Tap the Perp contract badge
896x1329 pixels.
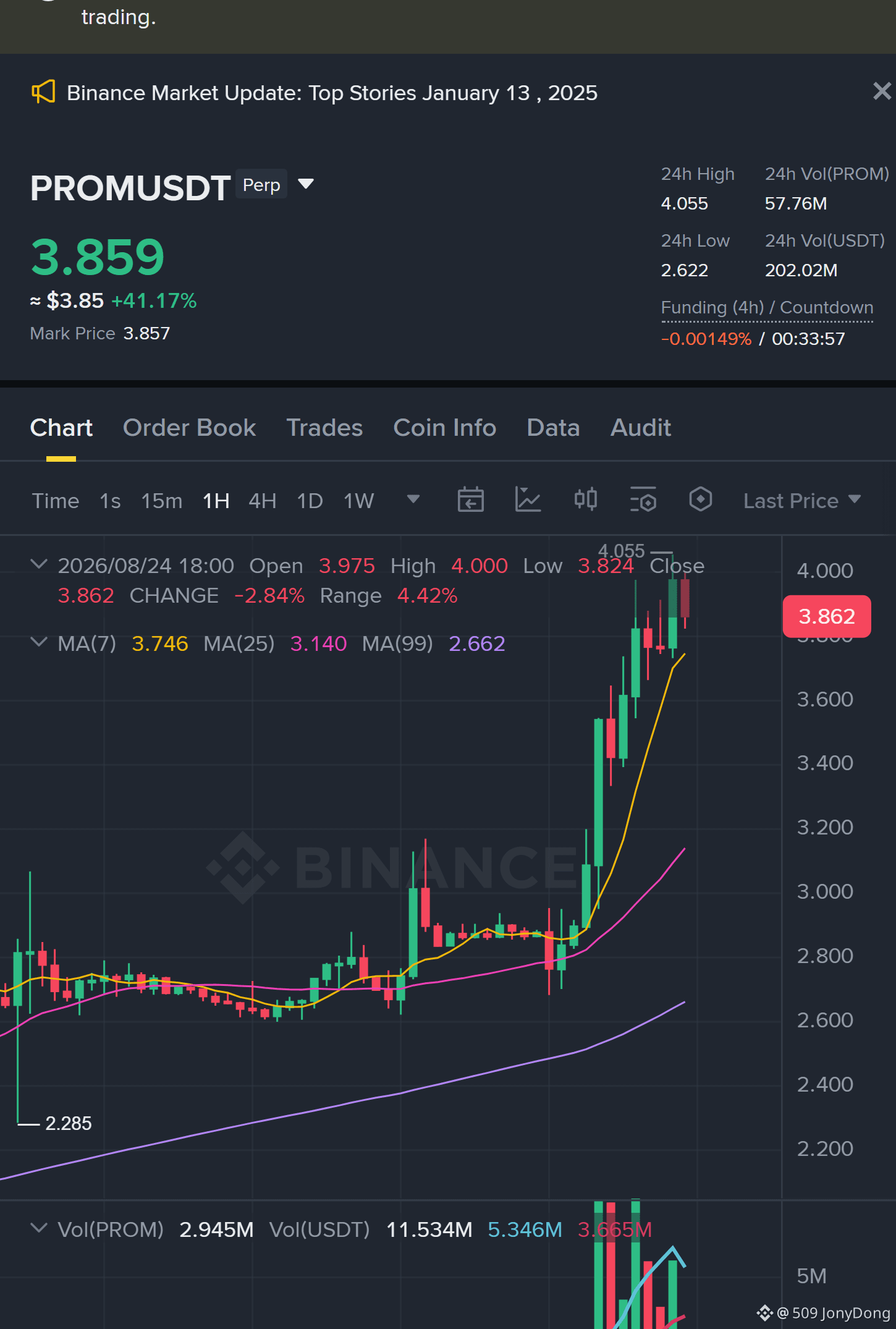point(261,185)
